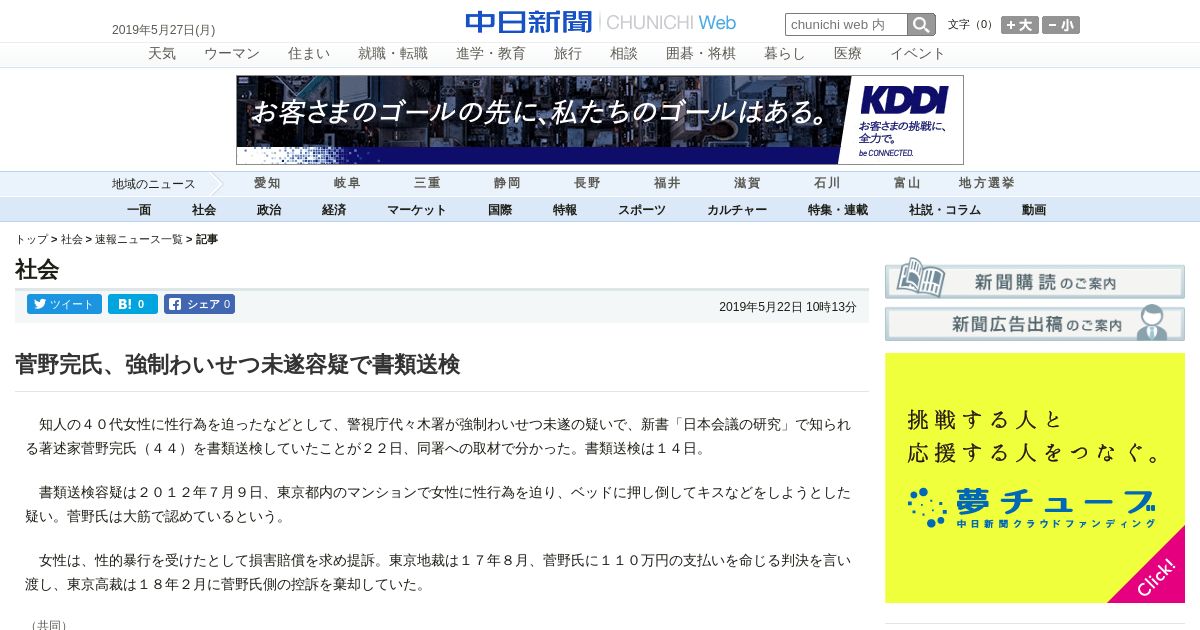This screenshot has height=630, width=1200.
Task: Click the トップ breadcrumb link
Action: pyautogui.click(x=31, y=240)
